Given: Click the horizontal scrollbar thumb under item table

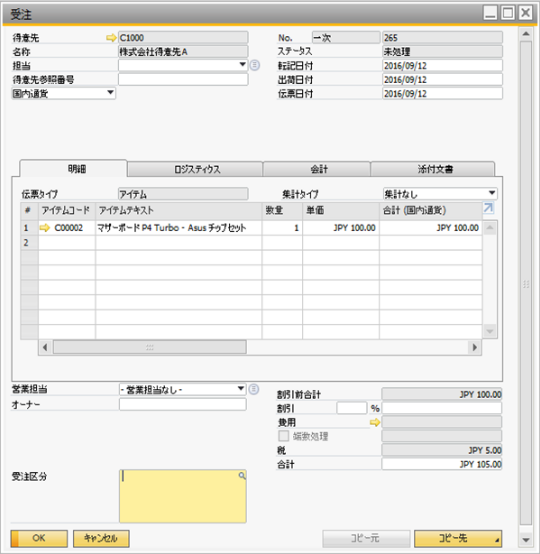Looking at the screenshot, I should pos(150,347).
